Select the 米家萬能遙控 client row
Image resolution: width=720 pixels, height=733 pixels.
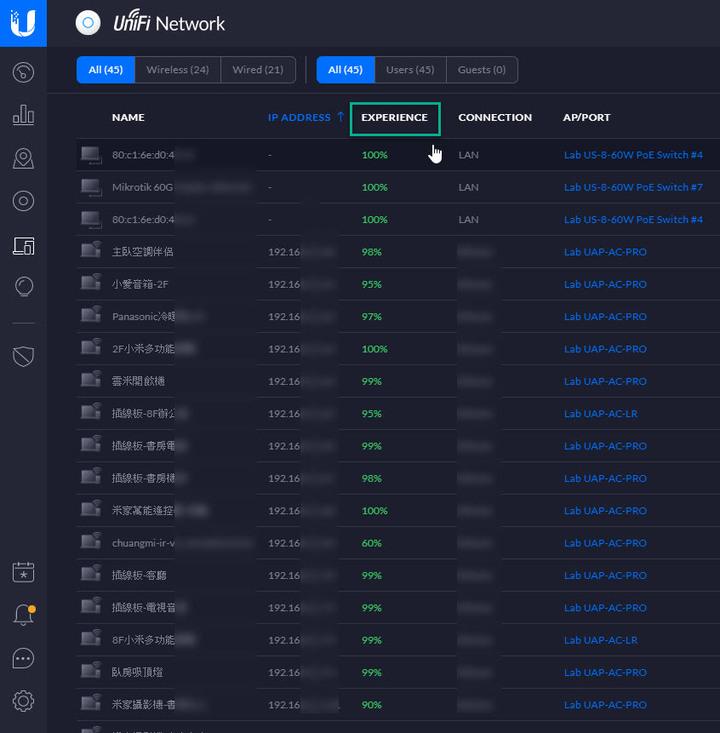(x=398, y=511)
